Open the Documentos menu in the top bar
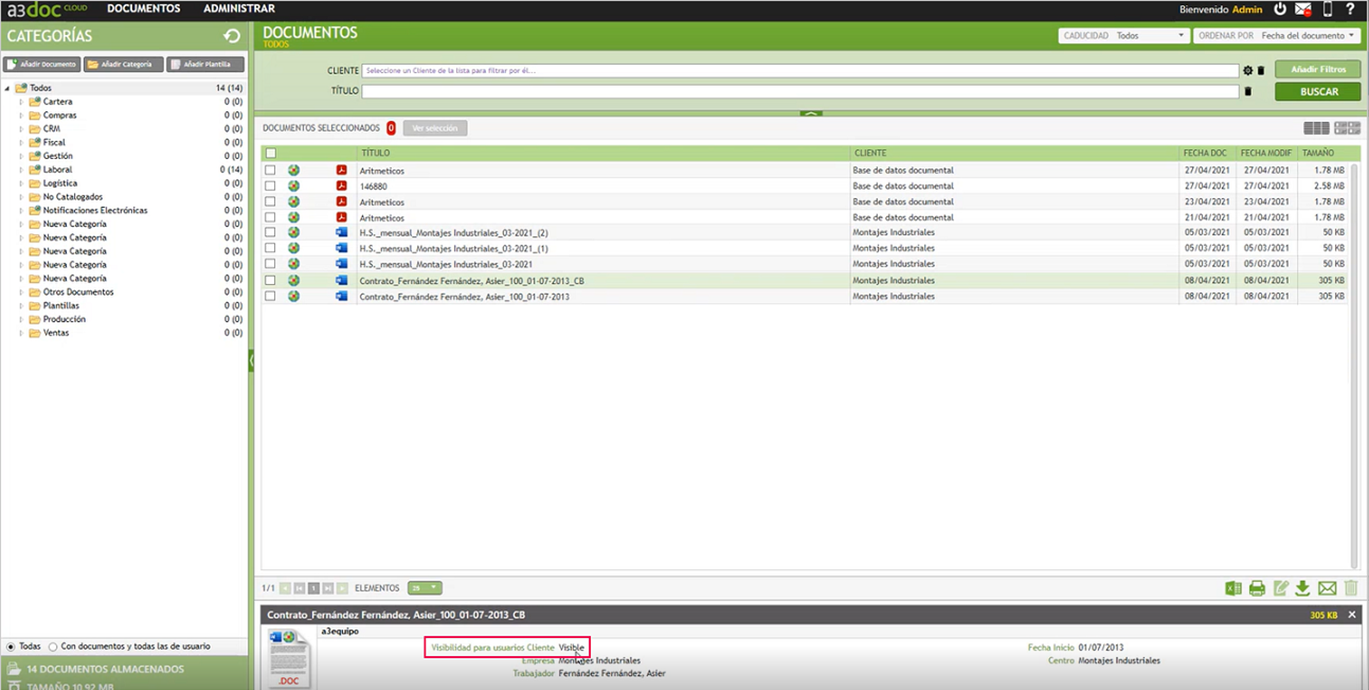This screenshot has height=690, width=1369. [x=144, y=9]
